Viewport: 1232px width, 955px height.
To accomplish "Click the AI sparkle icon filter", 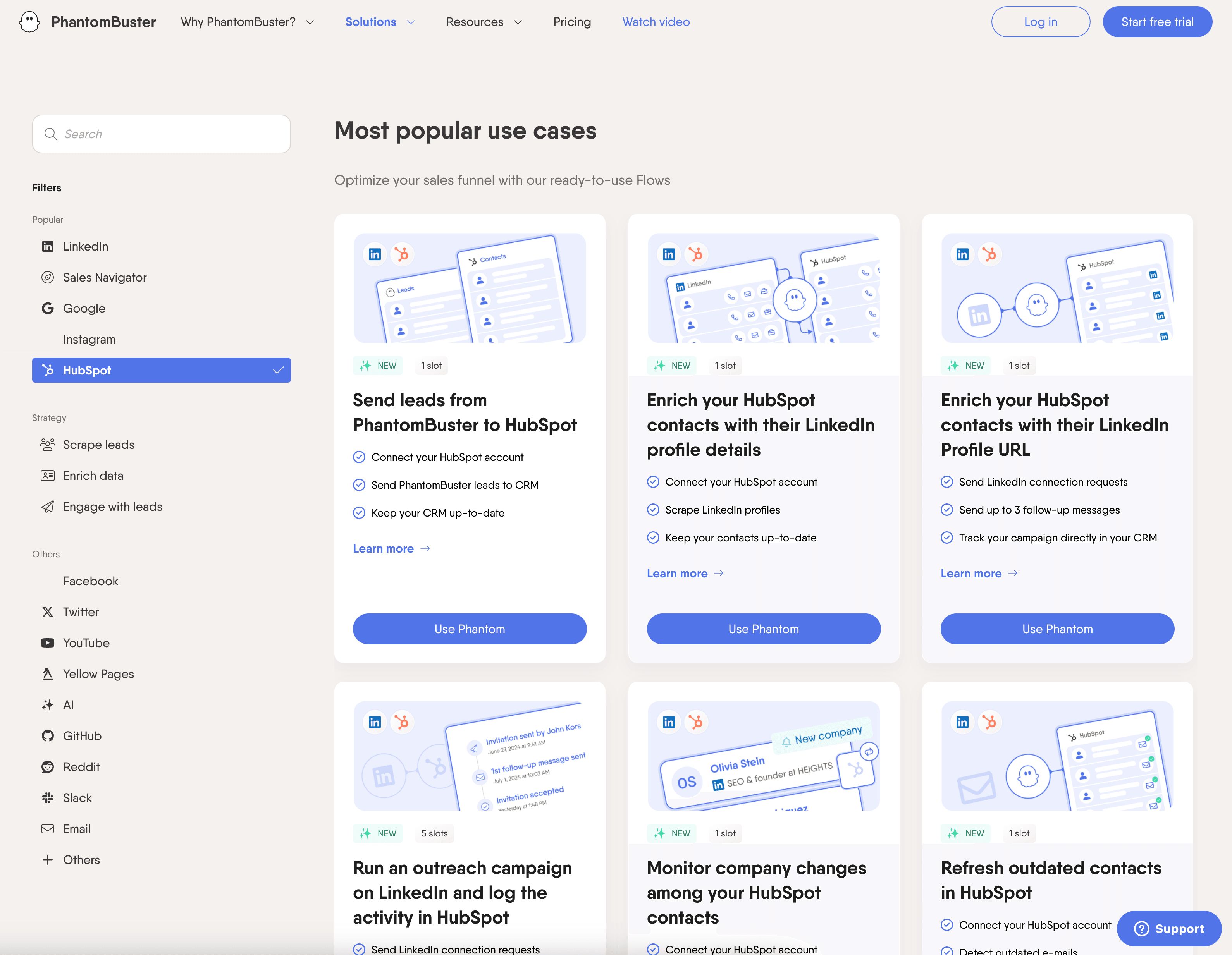I will click(x=48, y=705).
